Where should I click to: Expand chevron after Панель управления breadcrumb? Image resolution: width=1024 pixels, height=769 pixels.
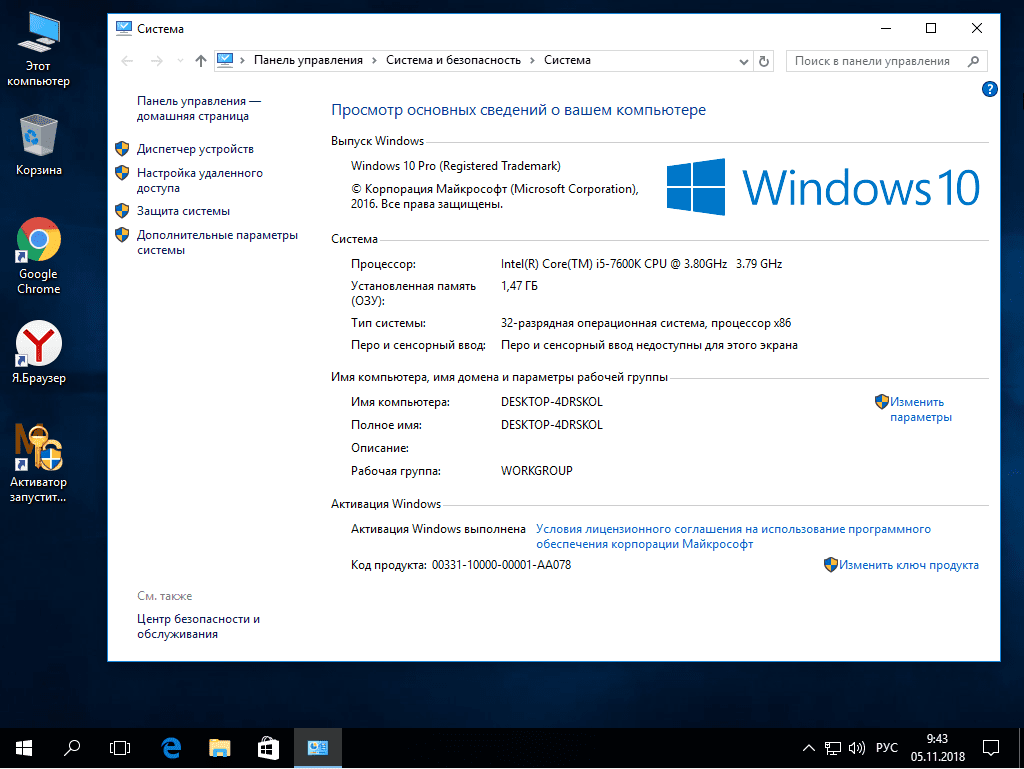[x=374, y=60]
